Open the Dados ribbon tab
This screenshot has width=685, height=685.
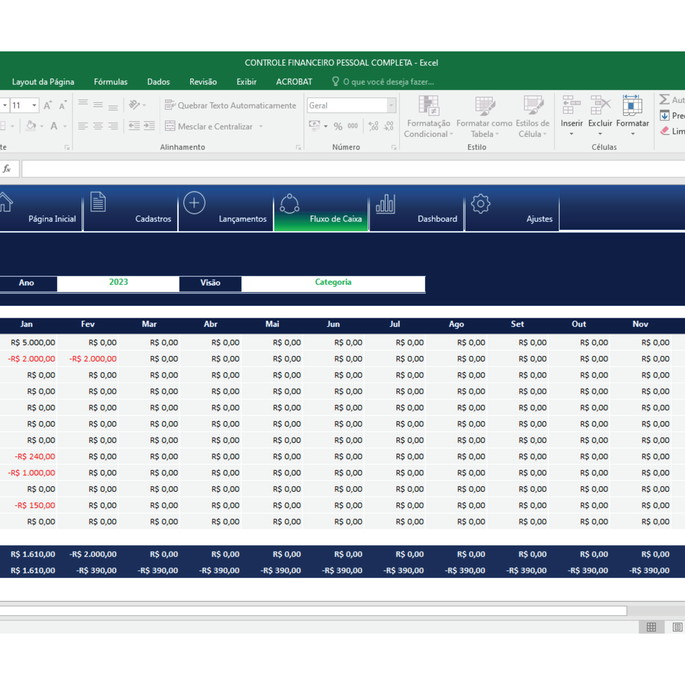click(x=158, y=82)
